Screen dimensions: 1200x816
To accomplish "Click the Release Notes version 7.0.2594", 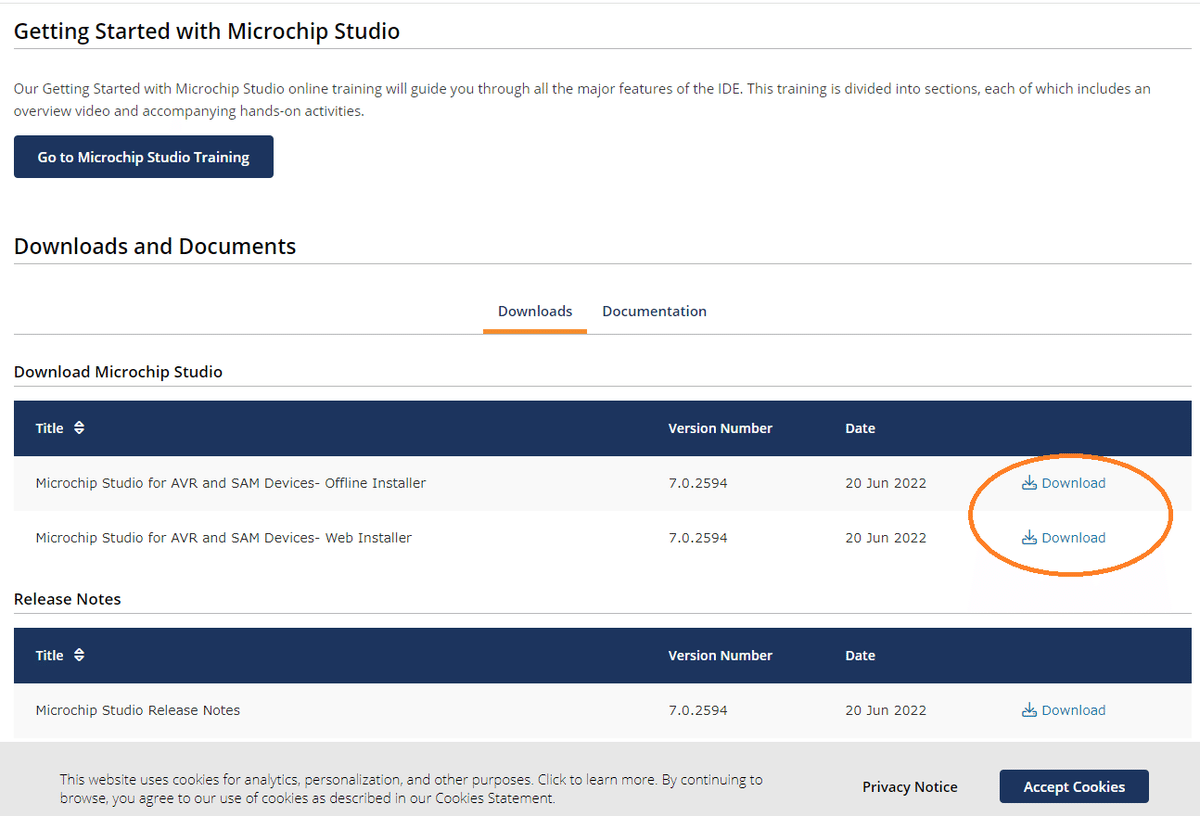I will point(698,710).
